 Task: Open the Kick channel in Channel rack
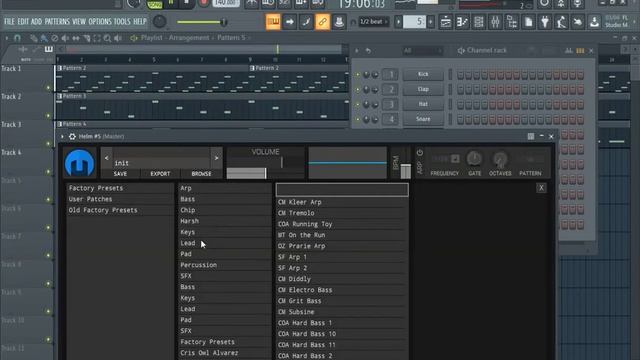[423, 74]
